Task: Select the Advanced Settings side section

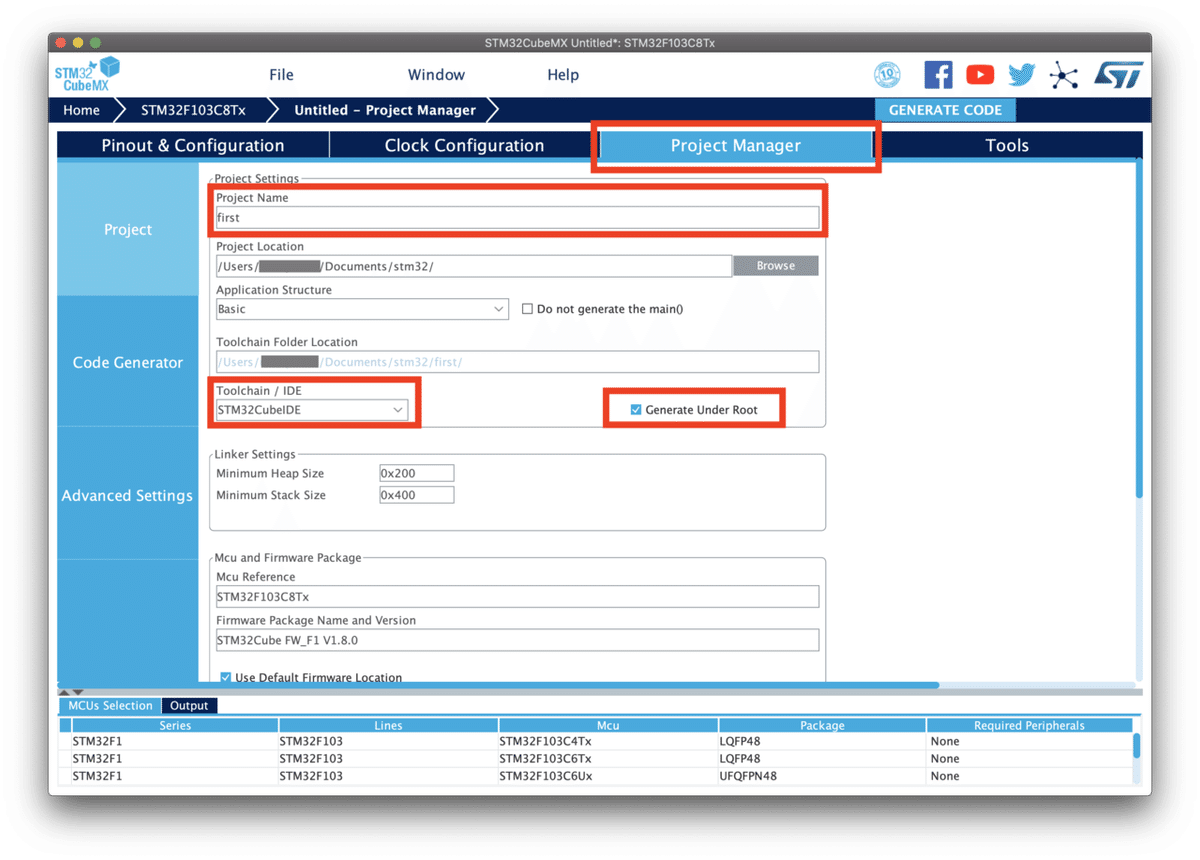Action: click(128, 495)
